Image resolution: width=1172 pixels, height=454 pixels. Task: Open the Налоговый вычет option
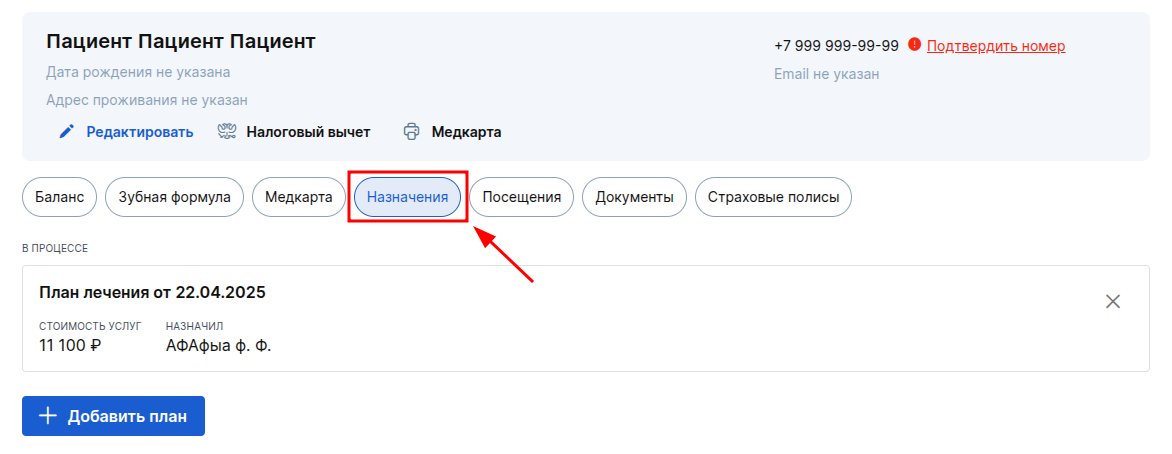click(308, 132)
